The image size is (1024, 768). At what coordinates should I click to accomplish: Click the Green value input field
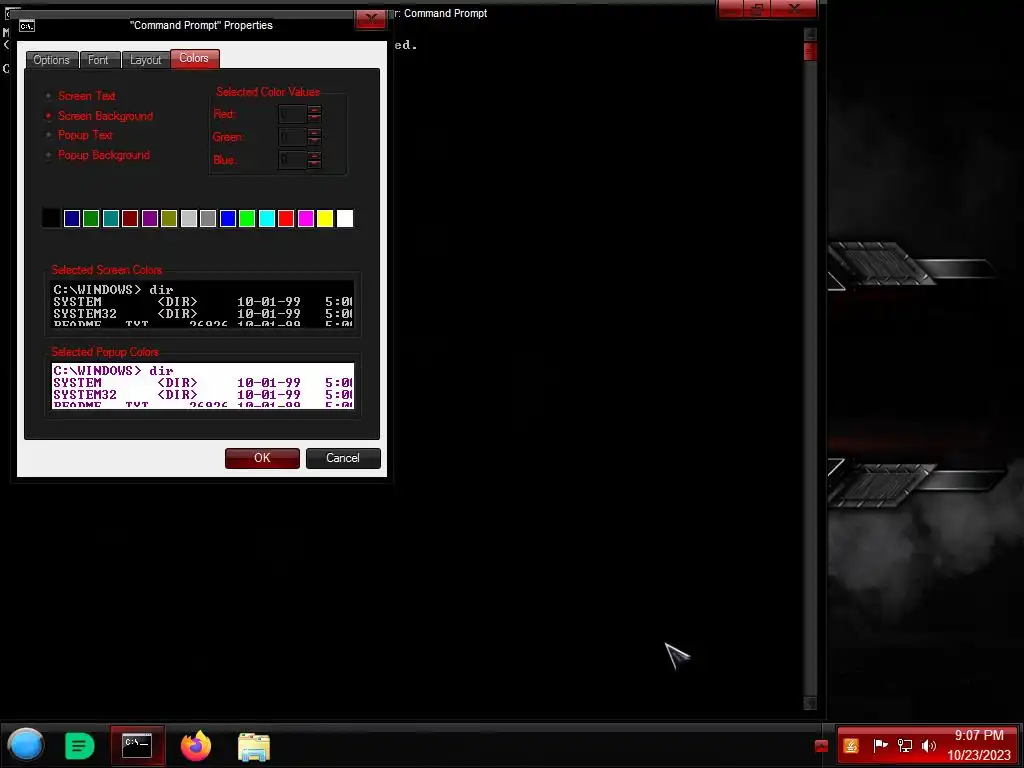coord(292,136)
